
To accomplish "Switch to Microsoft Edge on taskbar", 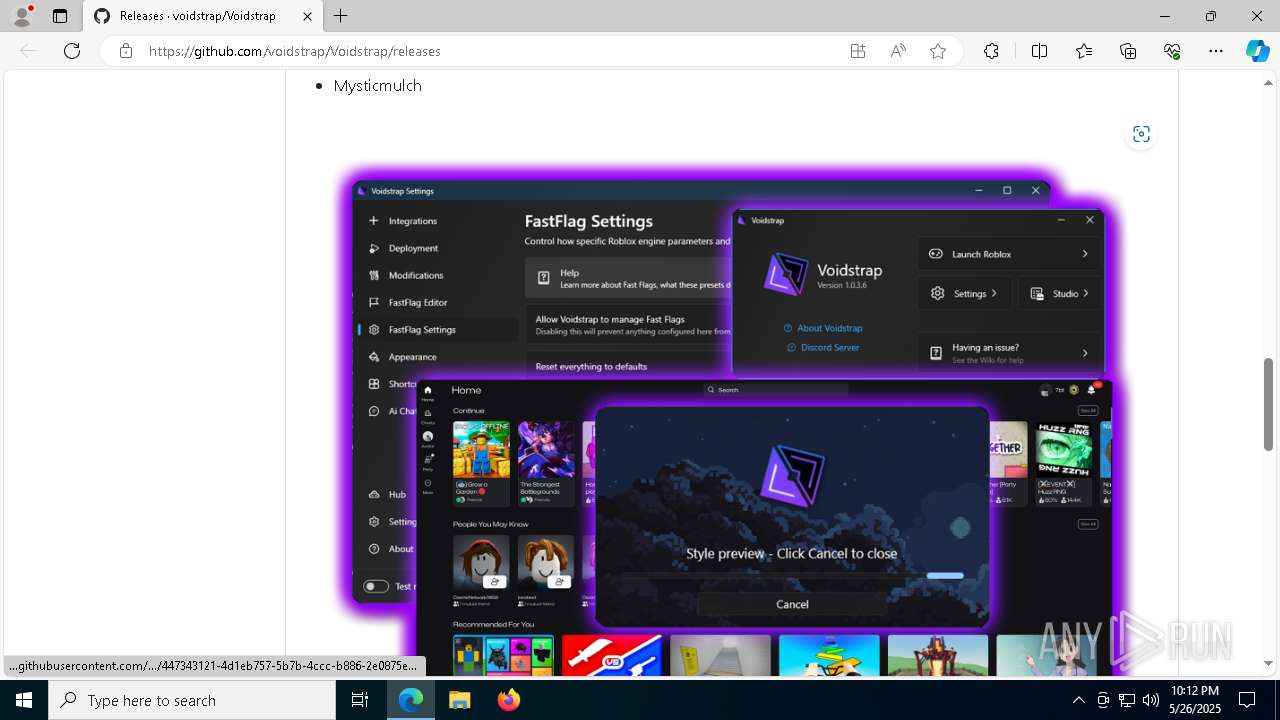I will click(x=411, y=700).
